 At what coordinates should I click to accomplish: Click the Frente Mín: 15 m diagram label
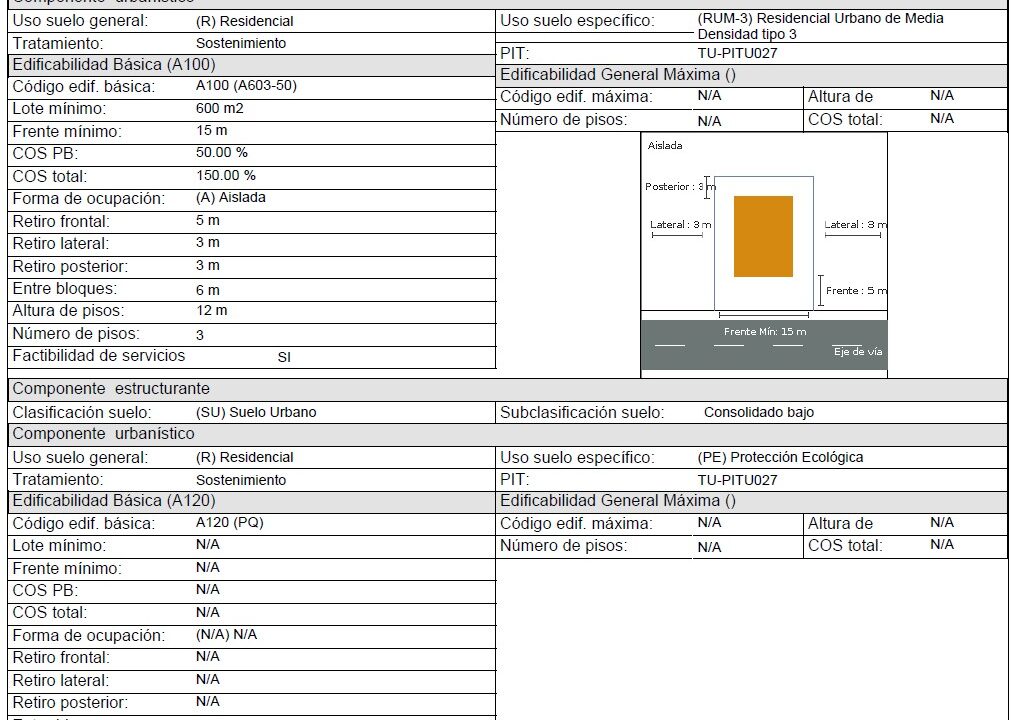765,332
